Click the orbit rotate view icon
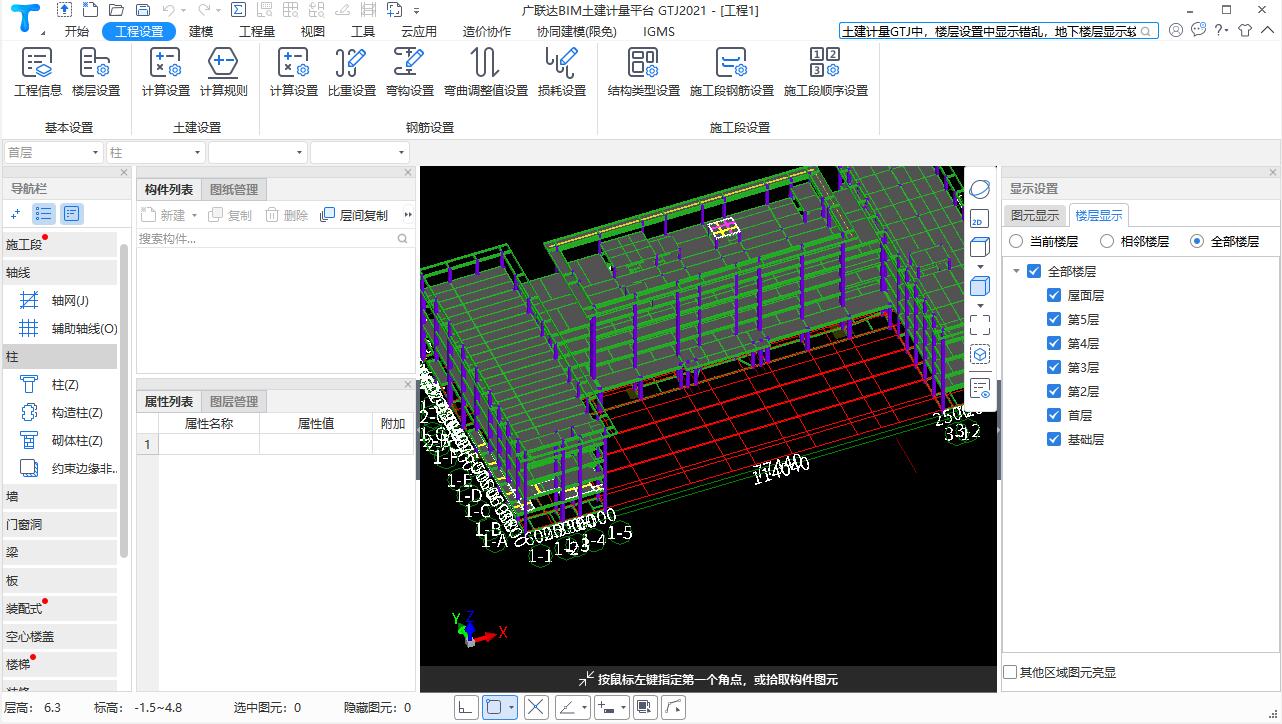This screenshot has width=1282, height=724. pos(980,189)
